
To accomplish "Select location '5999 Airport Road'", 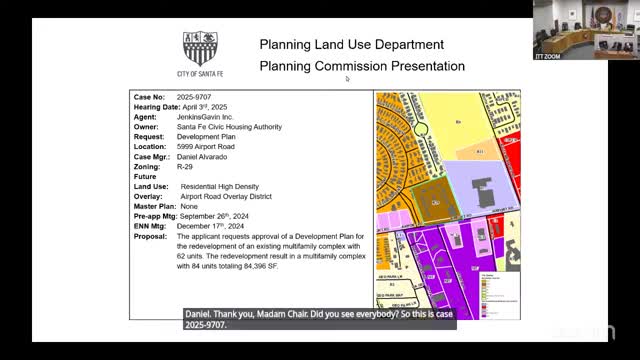I will (x=206, y=147).
